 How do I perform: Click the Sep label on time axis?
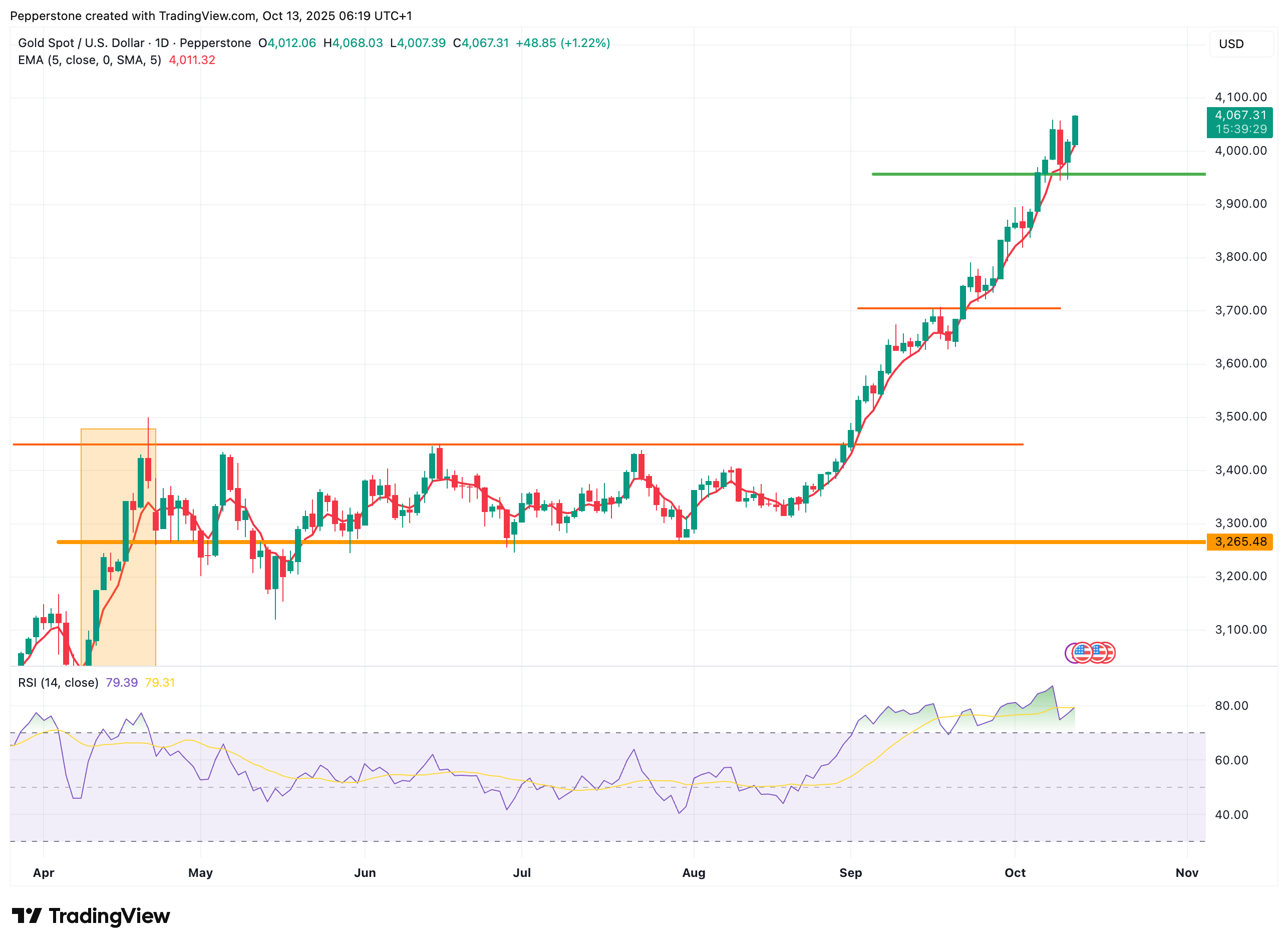click(x=850, y=873)
